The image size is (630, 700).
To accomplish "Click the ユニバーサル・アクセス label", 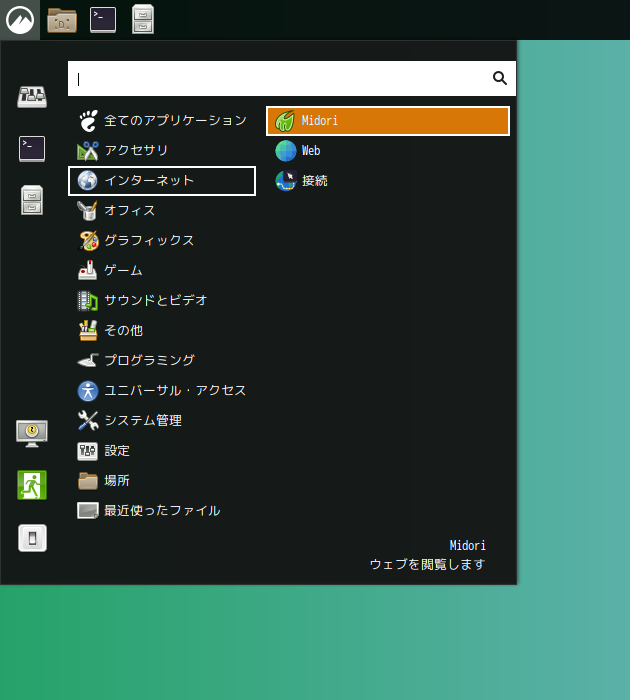I will [175, 390].
